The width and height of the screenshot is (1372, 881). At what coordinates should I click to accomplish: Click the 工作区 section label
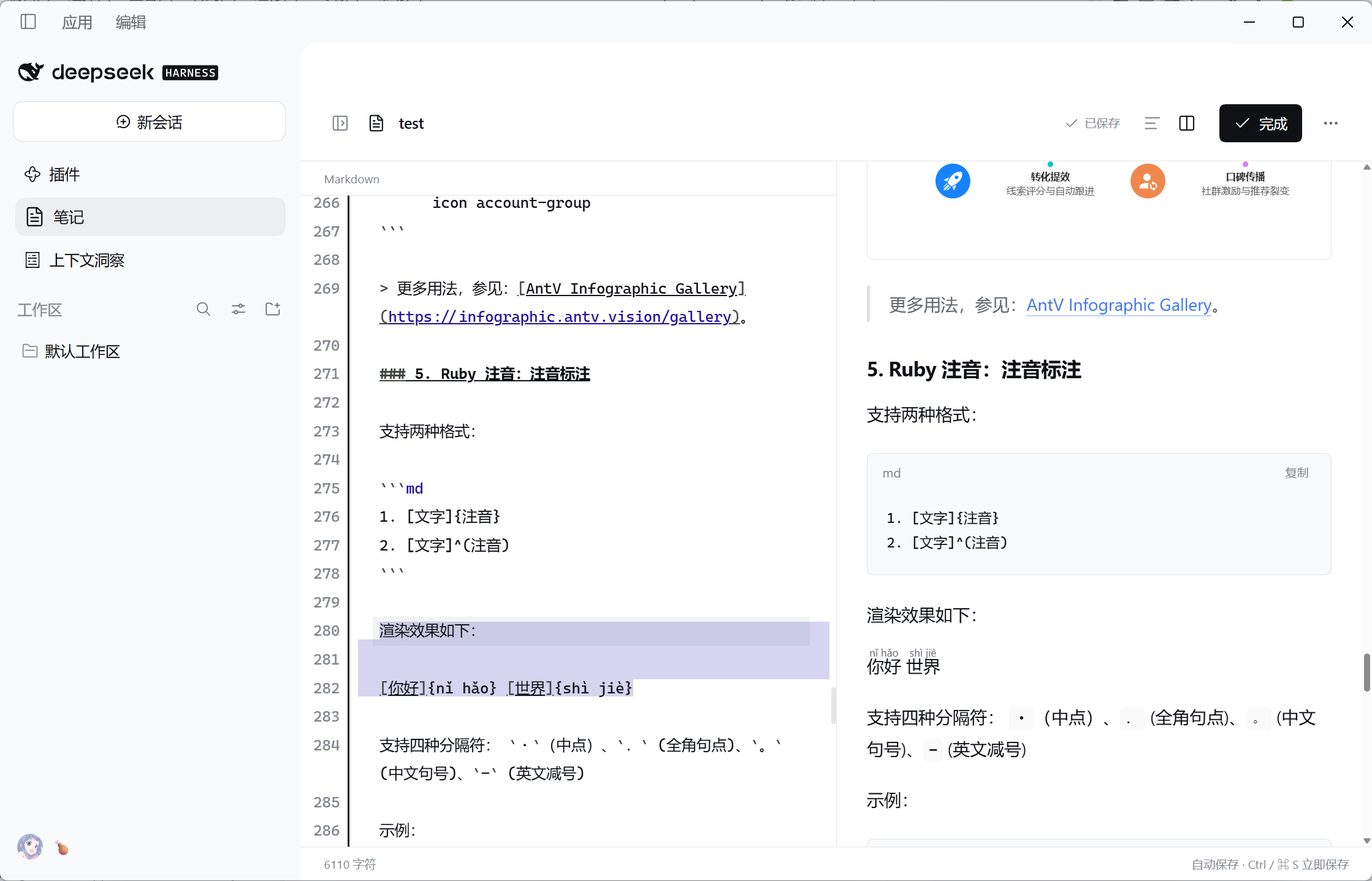40,310
